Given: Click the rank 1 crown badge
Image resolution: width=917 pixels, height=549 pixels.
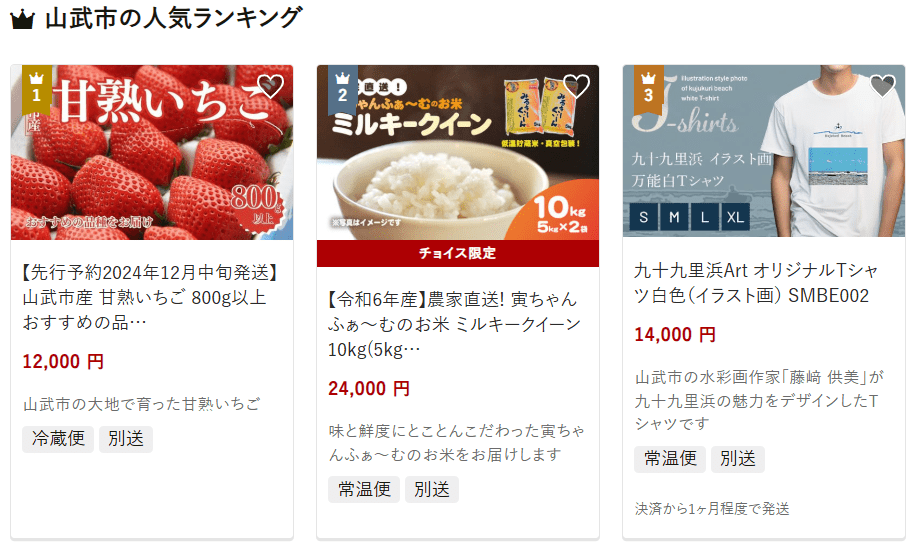Looking at the screenshot, I should (x=36, y=89).
